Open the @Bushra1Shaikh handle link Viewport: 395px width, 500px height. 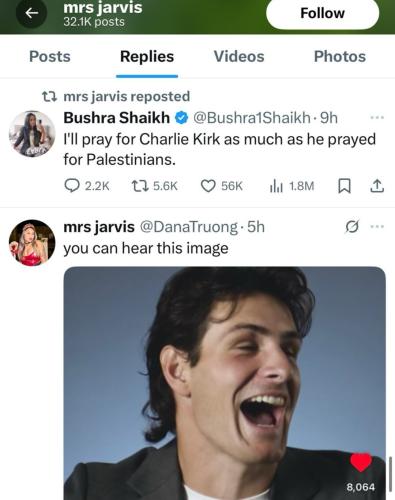pyautogui.click(x=252, y=118)
